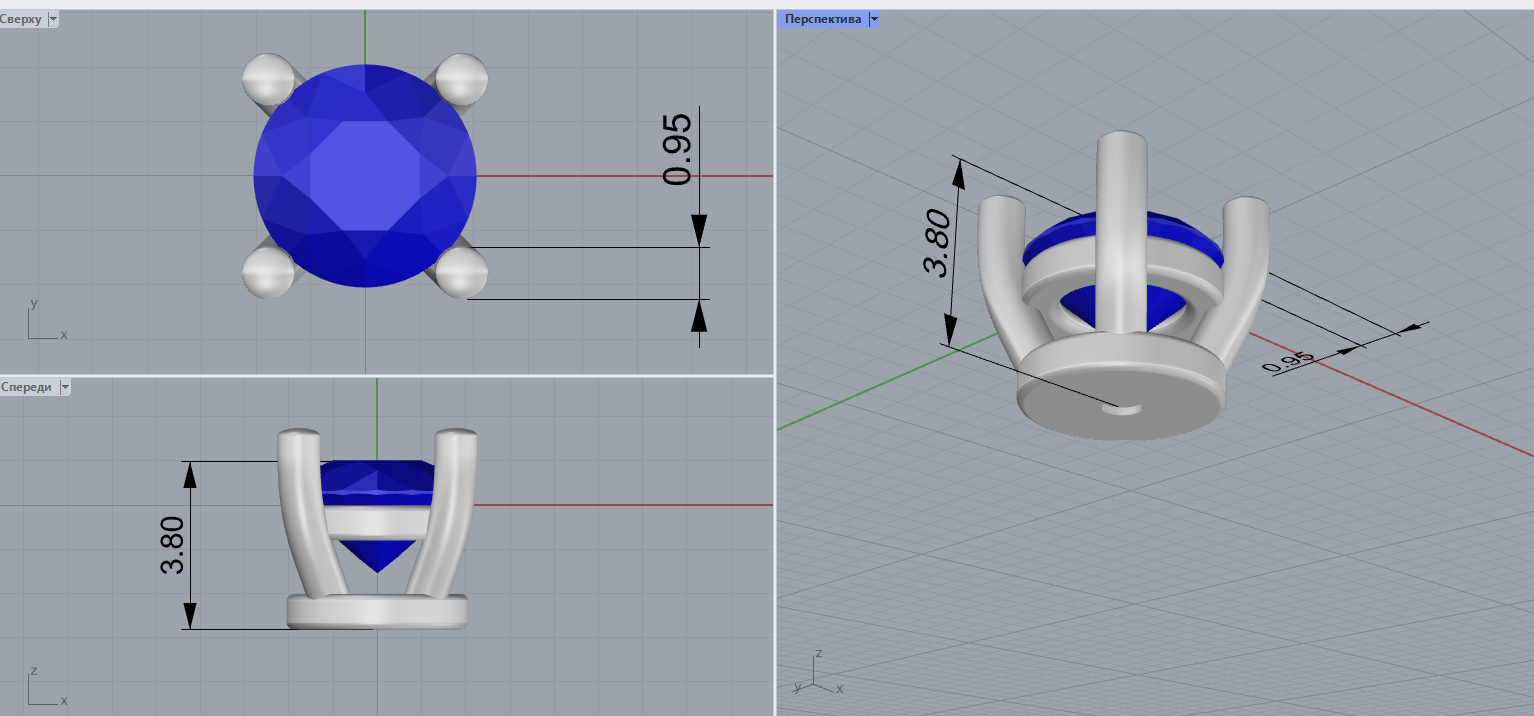This screenshot has width=1534, height=716.
Task: Select the 3.80 dimension in perspective view
Action: click(x=935, y=243)
